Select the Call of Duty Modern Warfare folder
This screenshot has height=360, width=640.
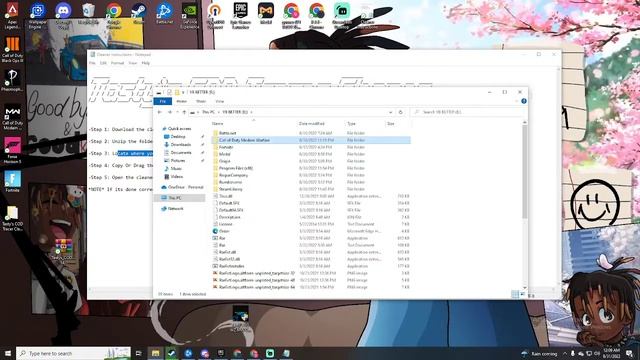point(311,140)
